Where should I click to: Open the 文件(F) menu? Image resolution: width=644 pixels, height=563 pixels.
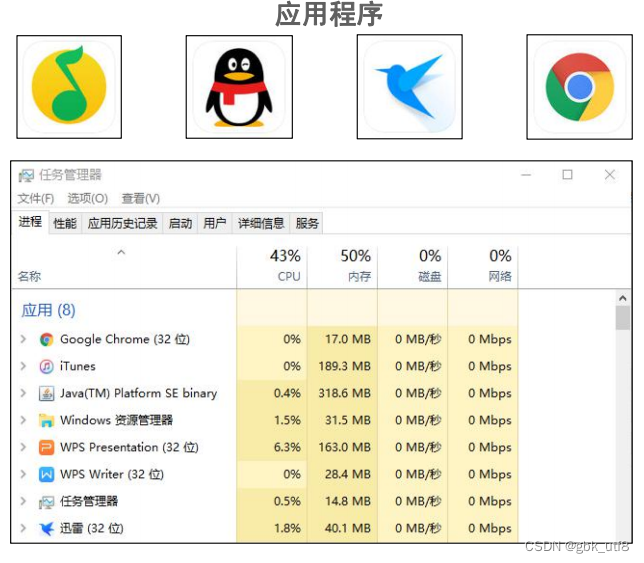pos(36,199)
